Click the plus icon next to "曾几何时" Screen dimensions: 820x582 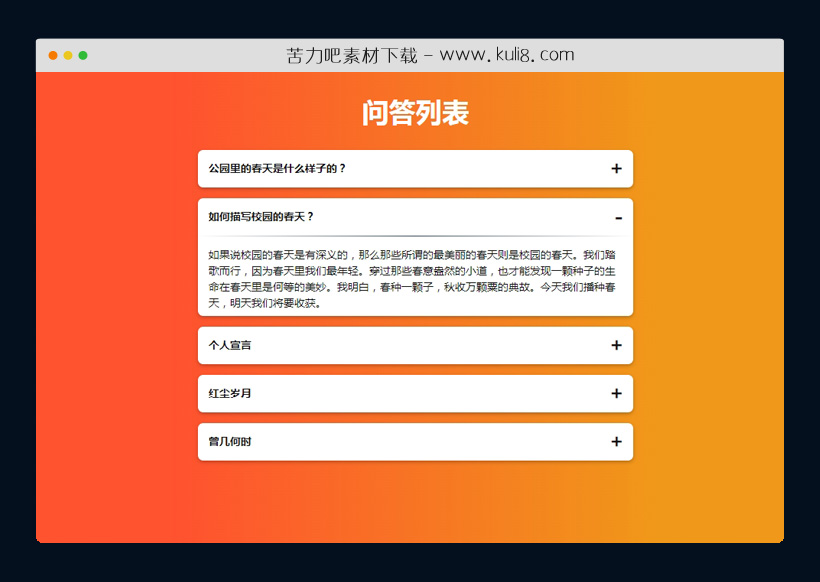617,441
